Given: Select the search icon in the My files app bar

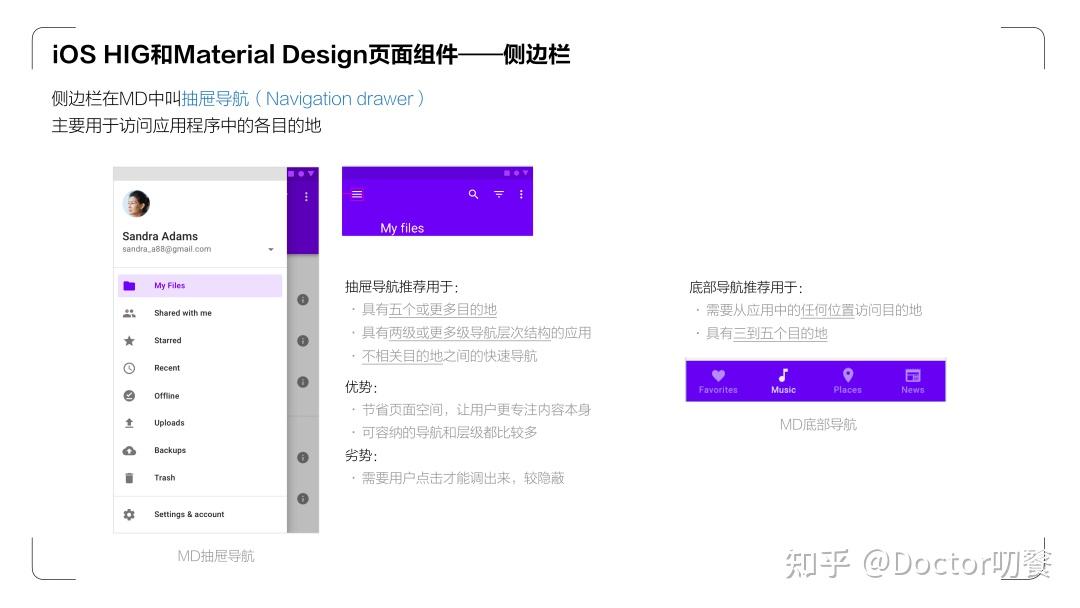Looking at the screenshot, I should (x=473, y=195).
